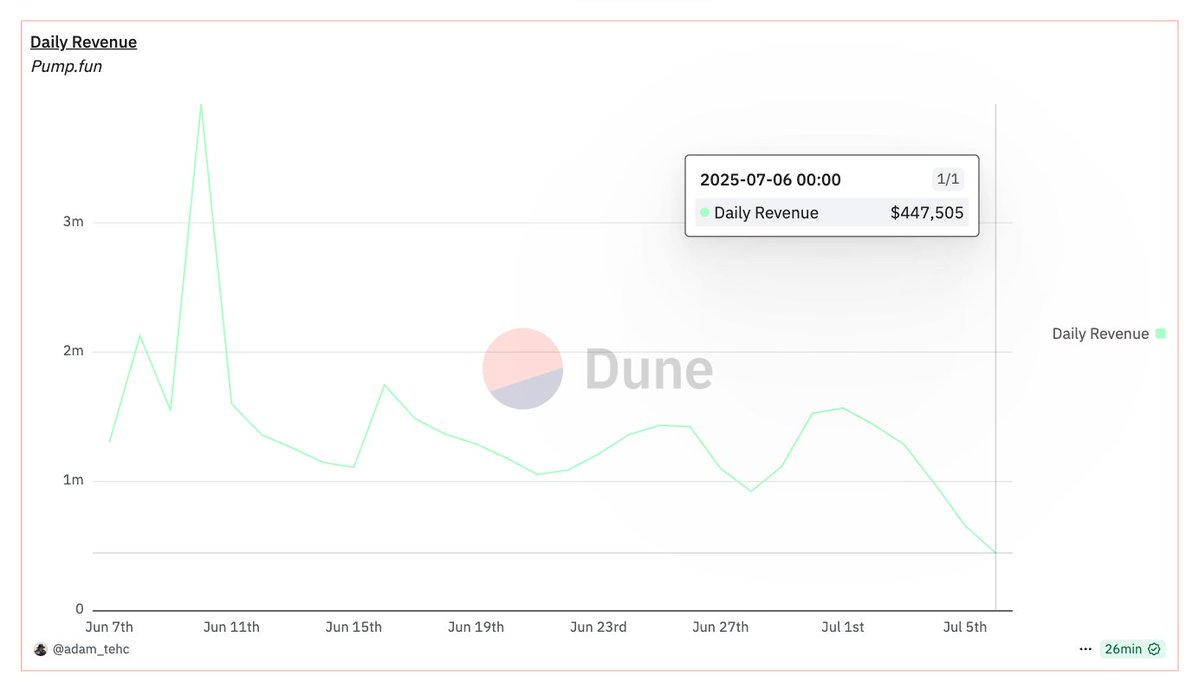Click the 0 y-axis label
Screen dimensions: 1199x689
(80, 609)
